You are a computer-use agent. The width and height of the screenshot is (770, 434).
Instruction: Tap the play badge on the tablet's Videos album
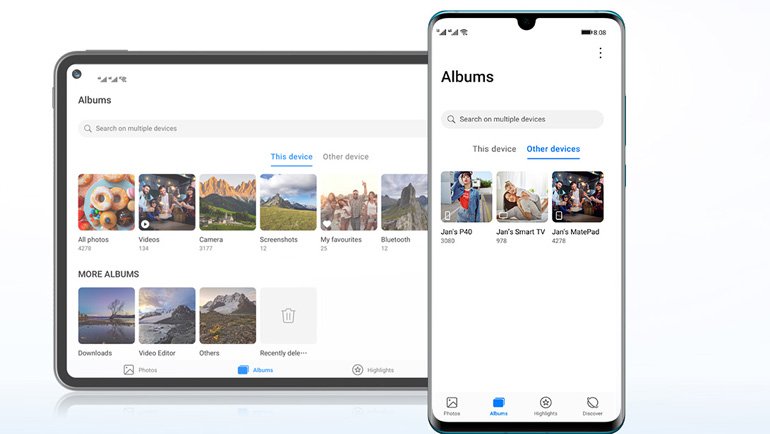pyautogui.click(x=145, y=224)
